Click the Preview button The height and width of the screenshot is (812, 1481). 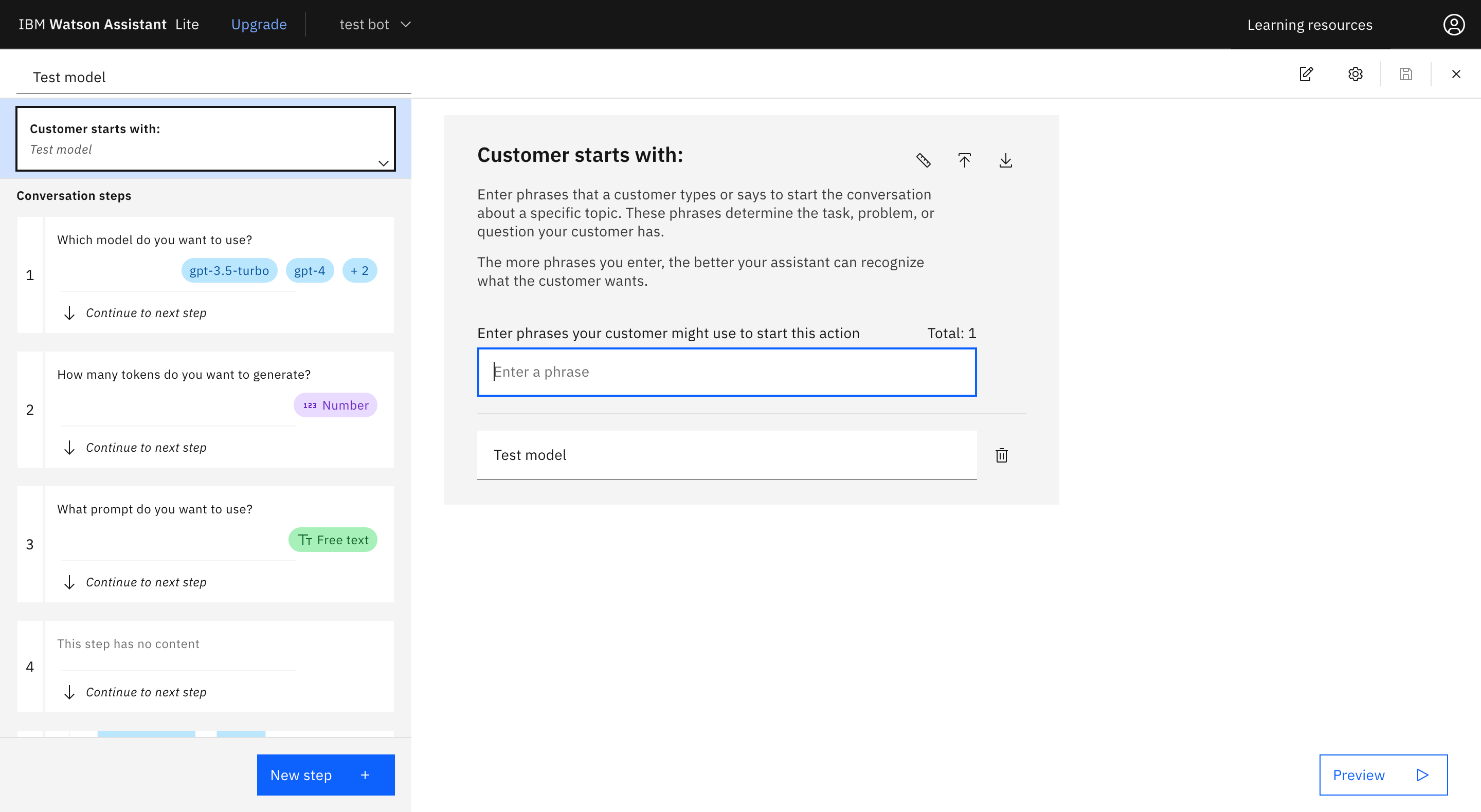coord(1383,774)
